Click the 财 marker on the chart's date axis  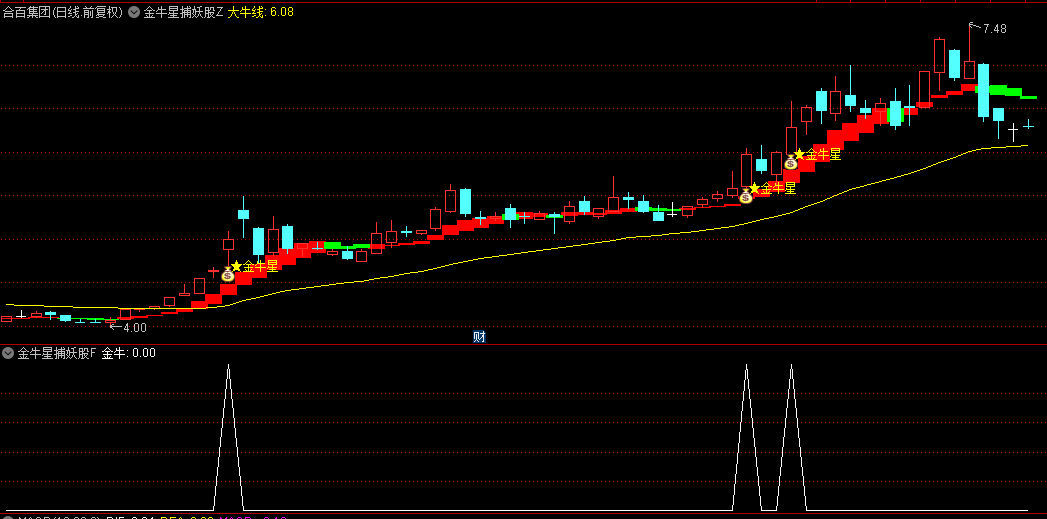click(x=479, y=337)
